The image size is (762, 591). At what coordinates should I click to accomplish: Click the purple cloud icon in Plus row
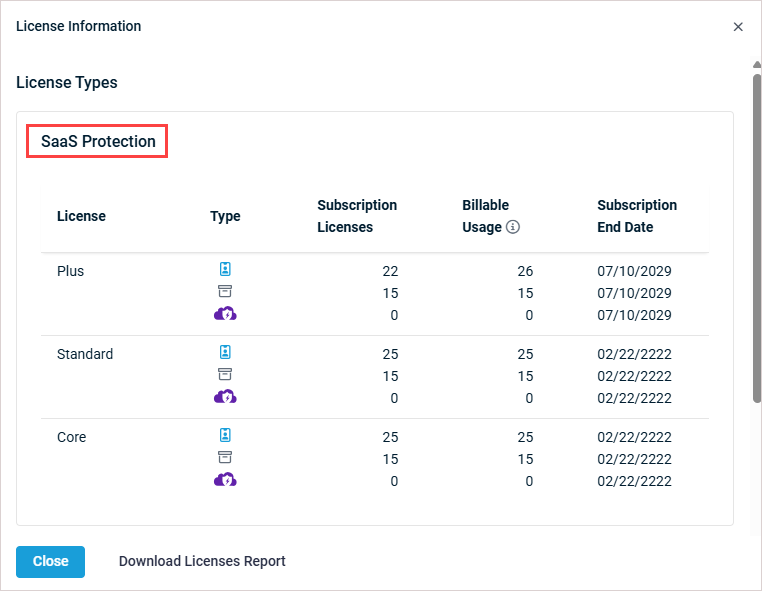225,314
